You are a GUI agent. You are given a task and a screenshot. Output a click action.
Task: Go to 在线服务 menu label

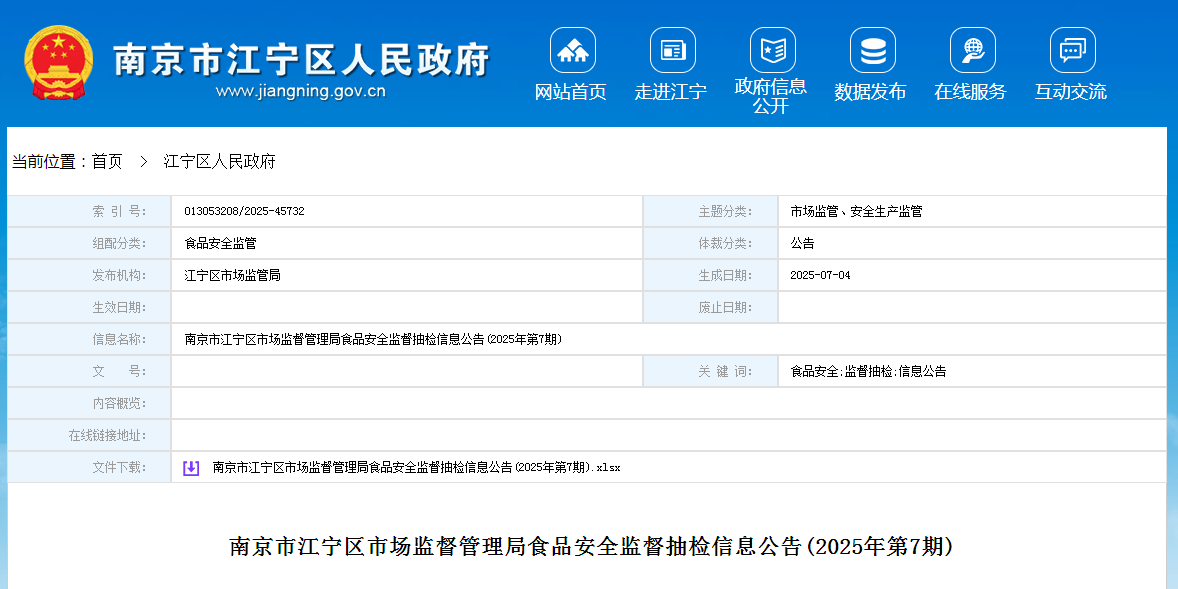click(970, 92)
